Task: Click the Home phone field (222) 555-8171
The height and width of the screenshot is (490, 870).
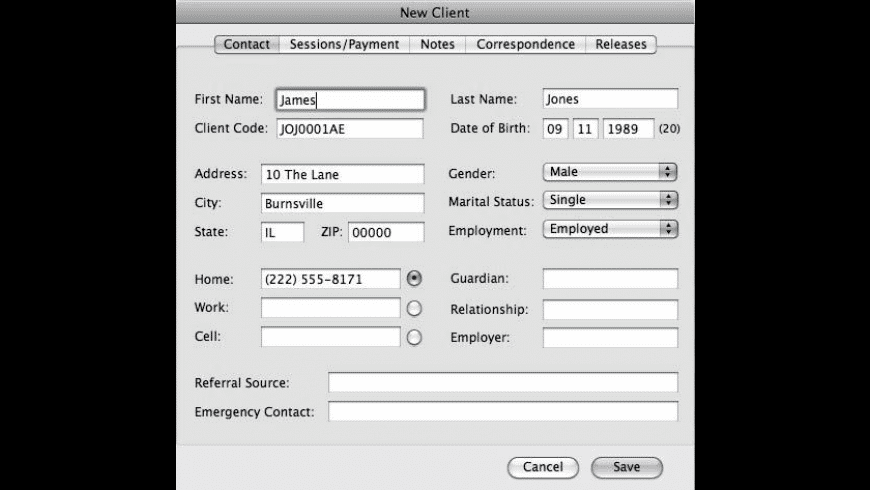Action: (331, 279)
